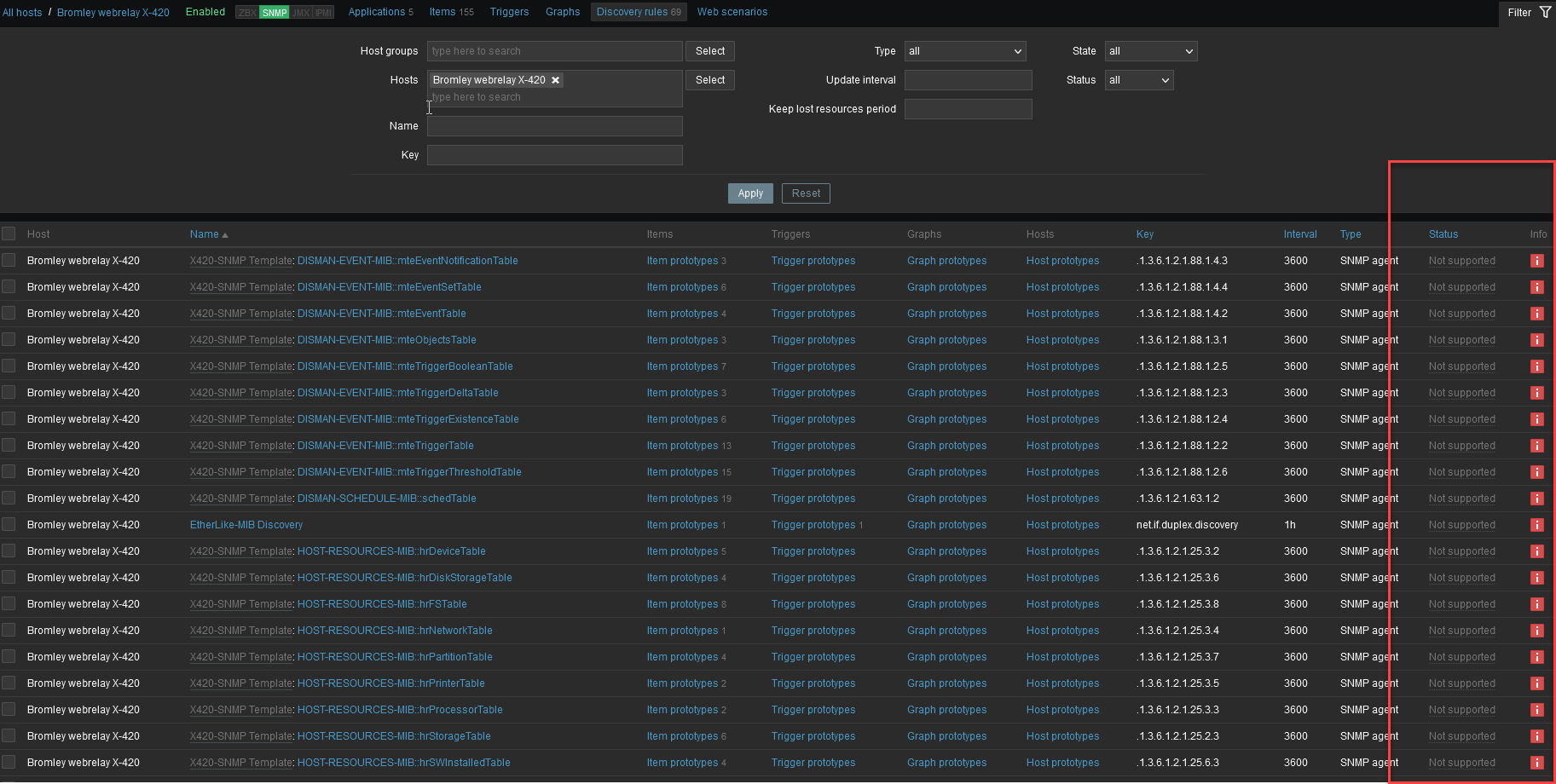Open error info icon for mteTriggerThresholdTable row
This screenshot has height=784, width=1556.
click(1537, 472)
